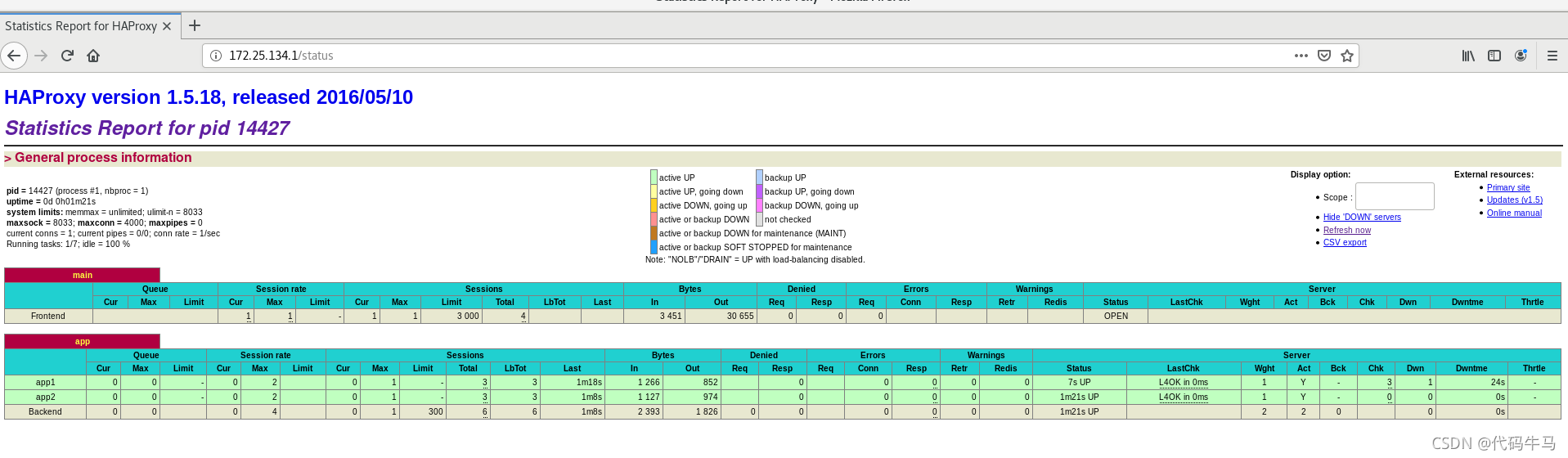Click the Frontend row label
The width and height of the screenshot is (1568, 458).
pyautogui.click(x=48, y=316)
